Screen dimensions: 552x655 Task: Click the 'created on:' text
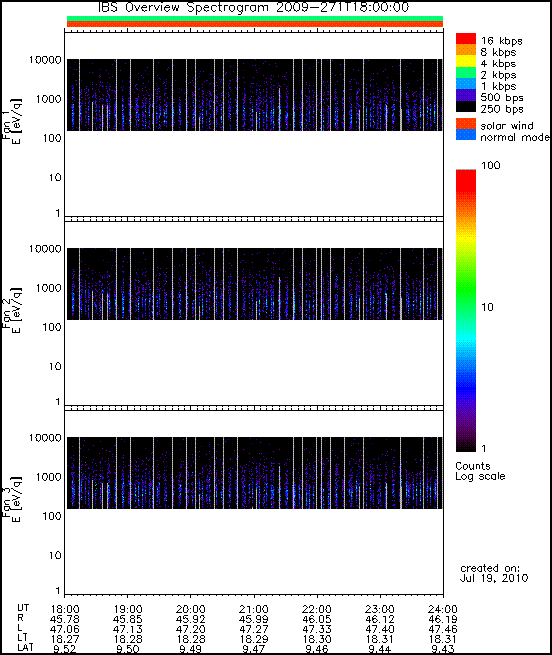(x=490, y=568)
